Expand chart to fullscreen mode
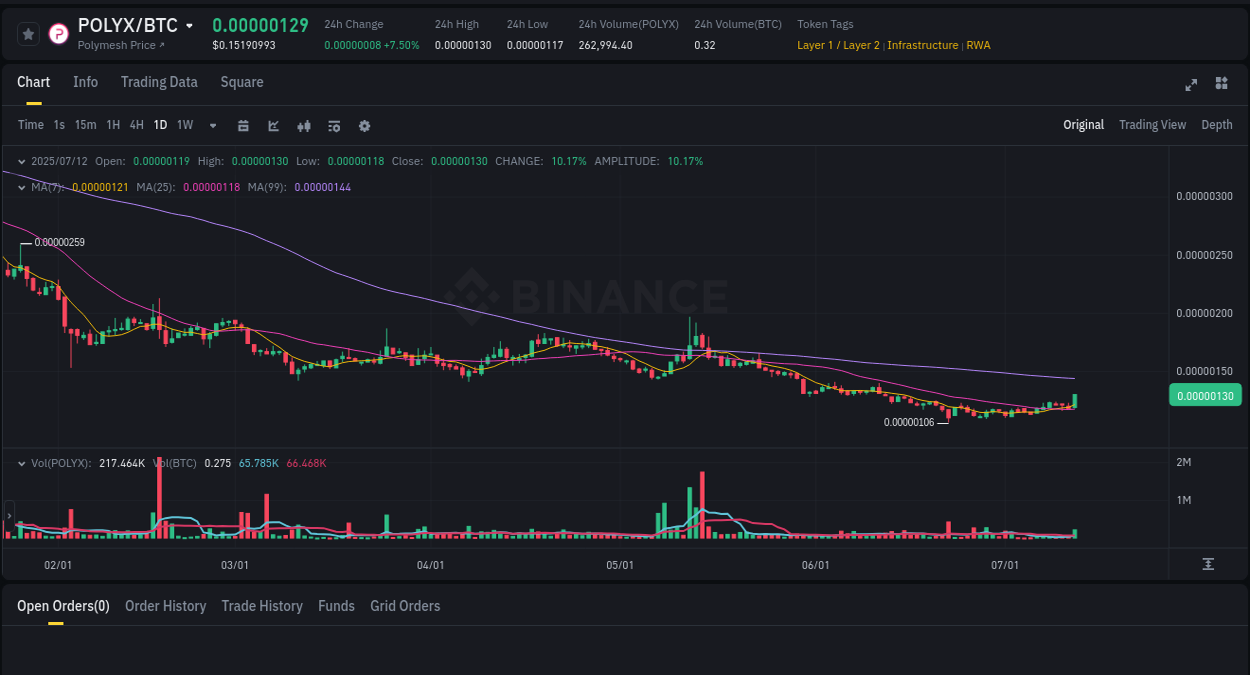 click(x=1191, y=85)
